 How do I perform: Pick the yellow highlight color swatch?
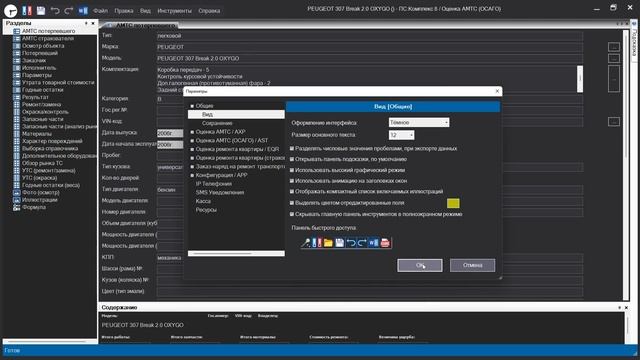point(453,203)
